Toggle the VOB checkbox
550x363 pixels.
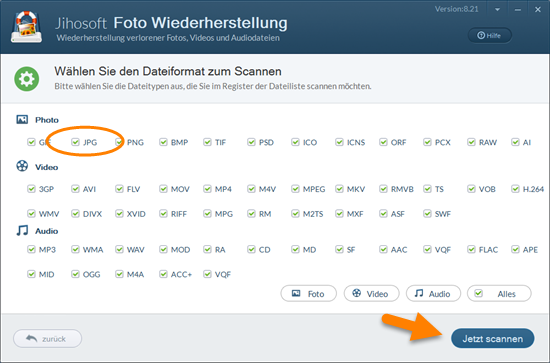tap(471, 189)
